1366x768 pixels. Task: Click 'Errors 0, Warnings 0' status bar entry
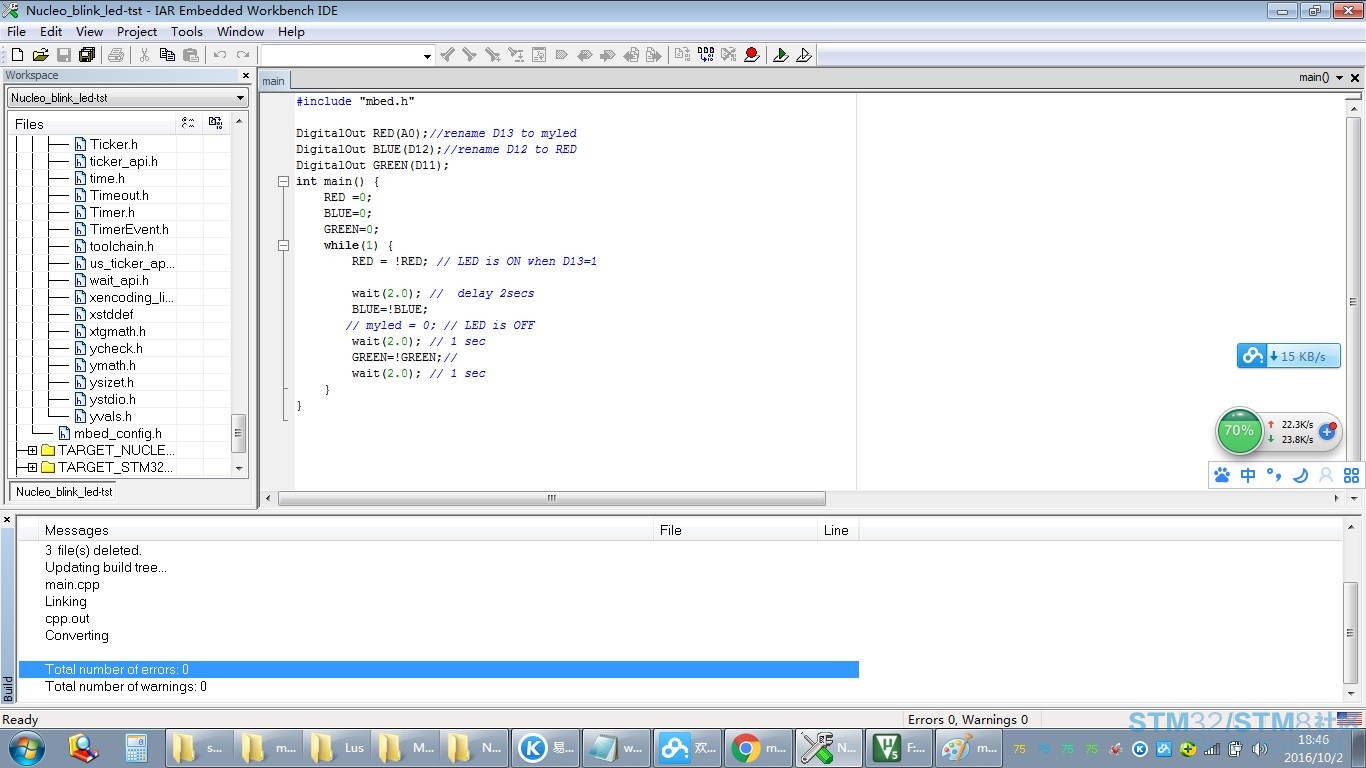tap(968, 720)
